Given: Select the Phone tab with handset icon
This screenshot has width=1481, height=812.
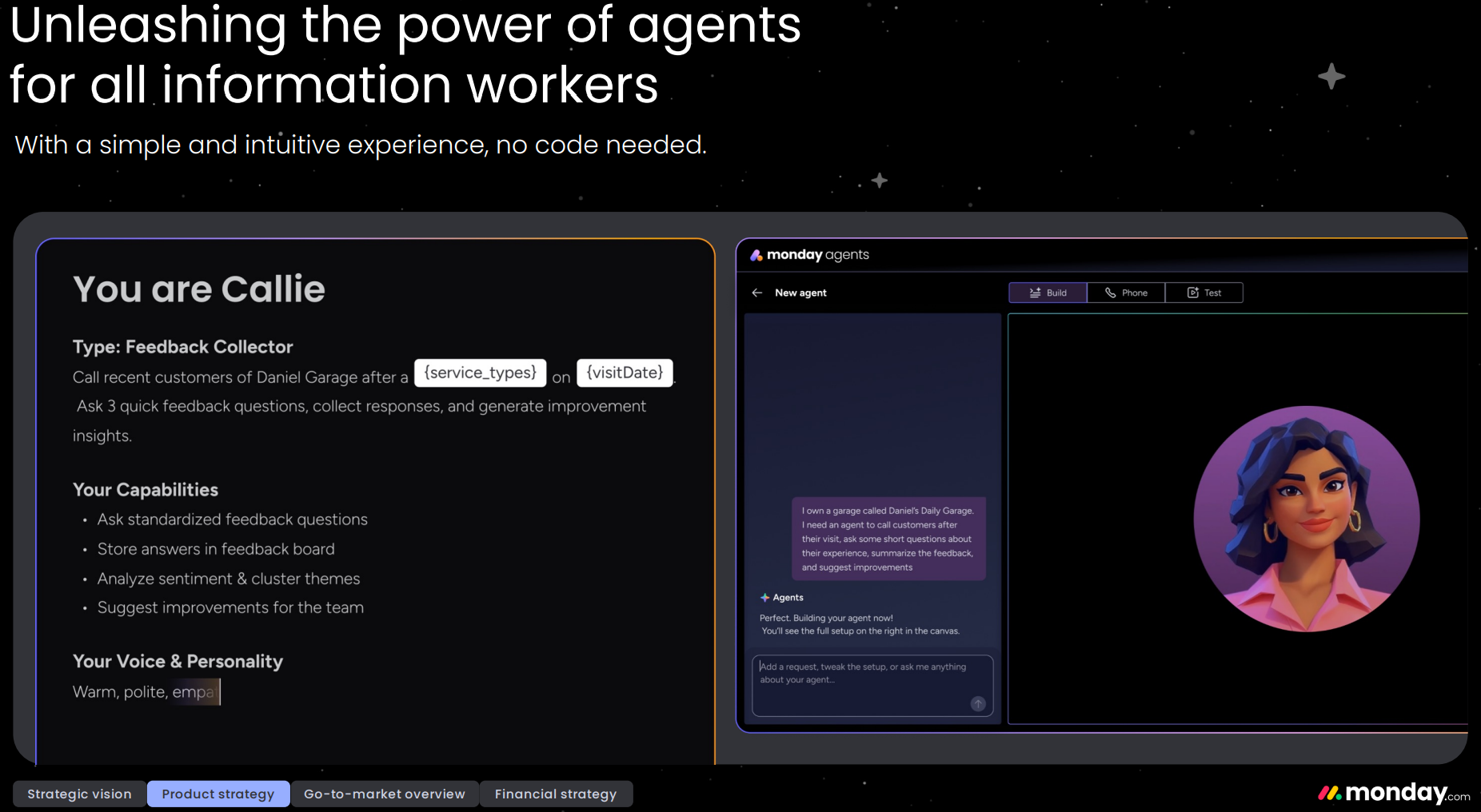Looking at the screenshot, I should coord(1126,293).
